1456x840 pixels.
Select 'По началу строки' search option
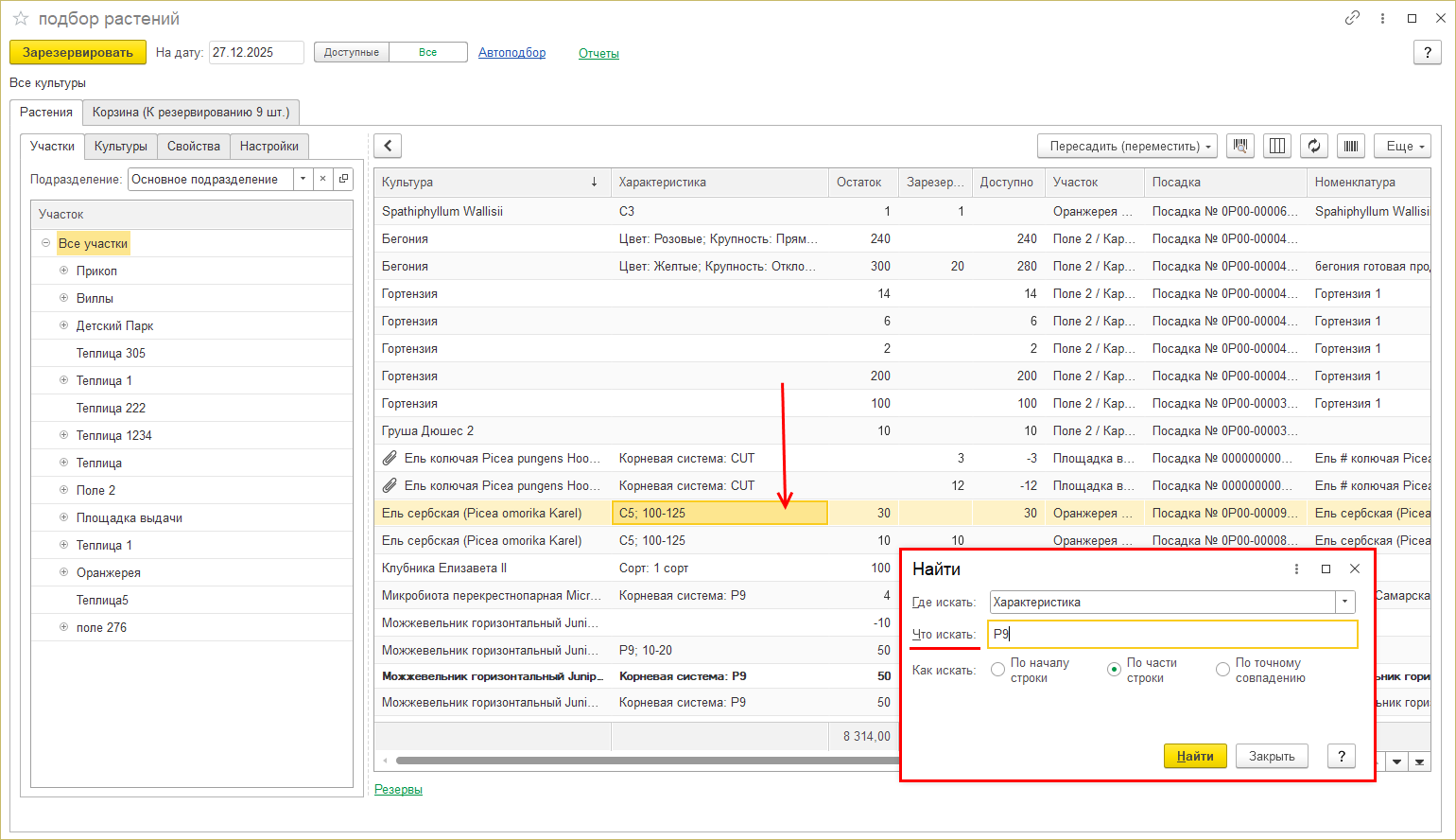click(x=998, y=670)
